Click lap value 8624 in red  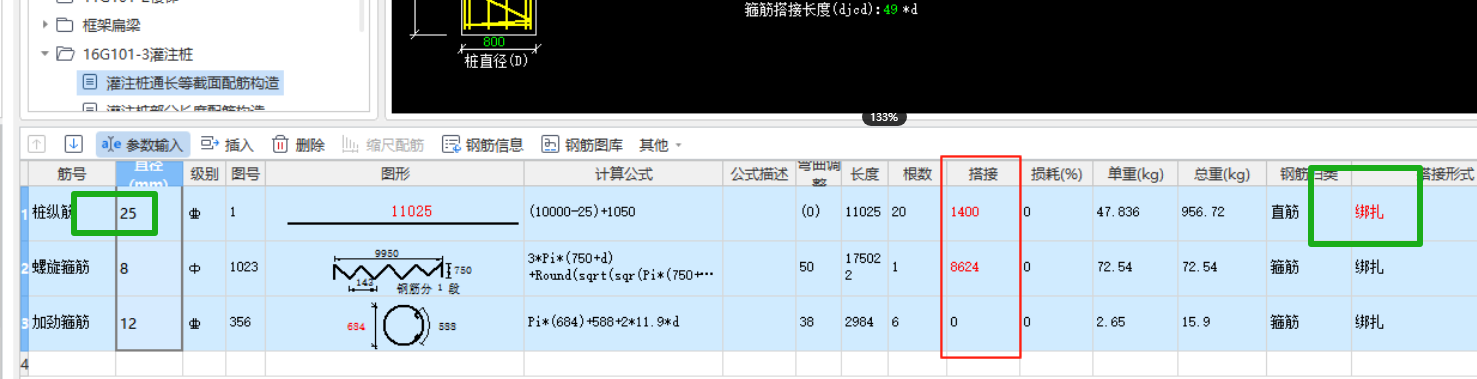(964, 268)
